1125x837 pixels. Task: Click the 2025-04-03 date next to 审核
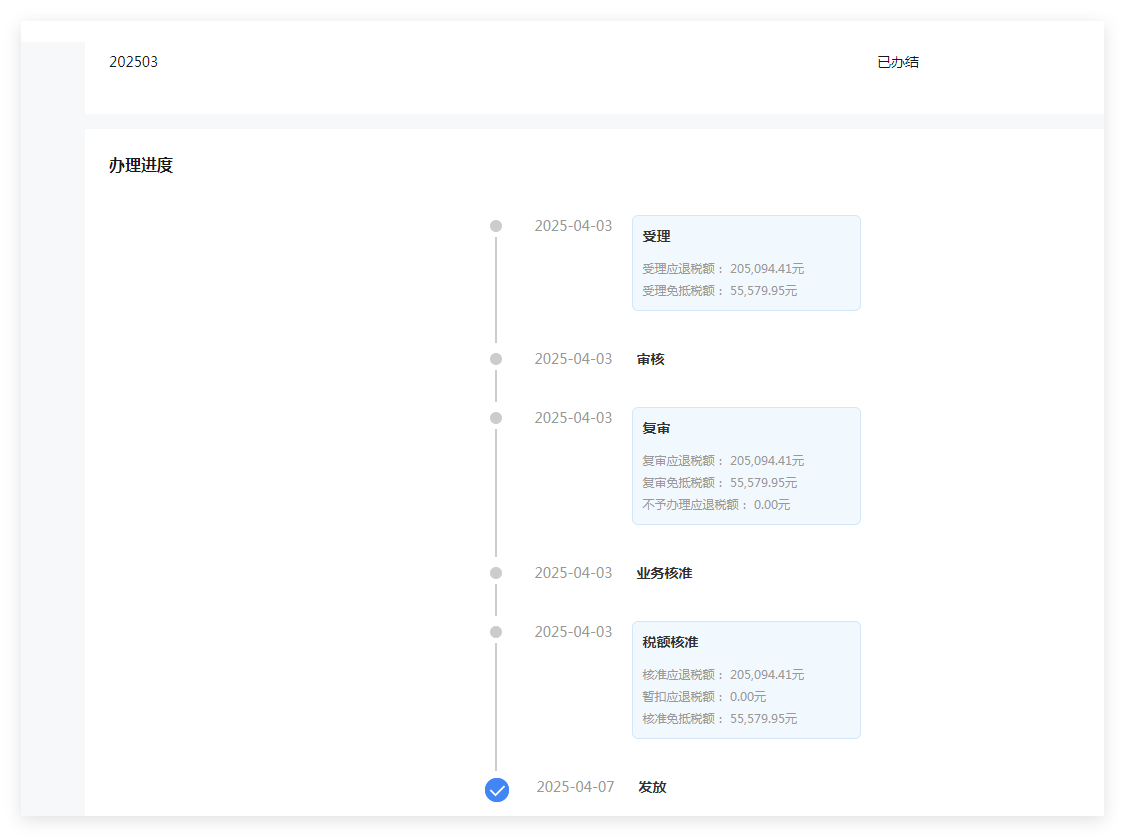click(x=573, y=359)
